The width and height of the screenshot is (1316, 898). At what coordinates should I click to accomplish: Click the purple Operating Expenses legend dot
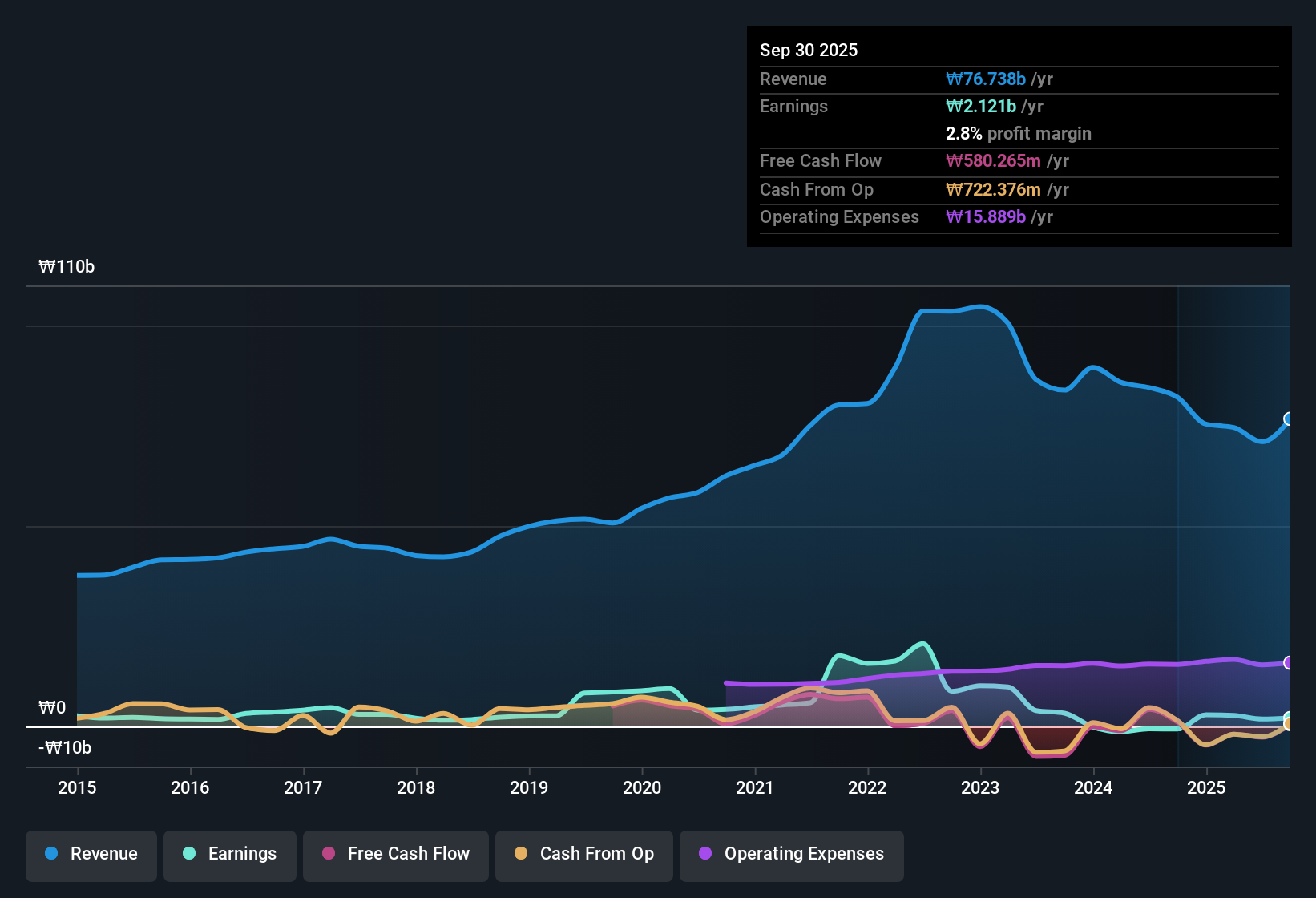pos(705,855)
